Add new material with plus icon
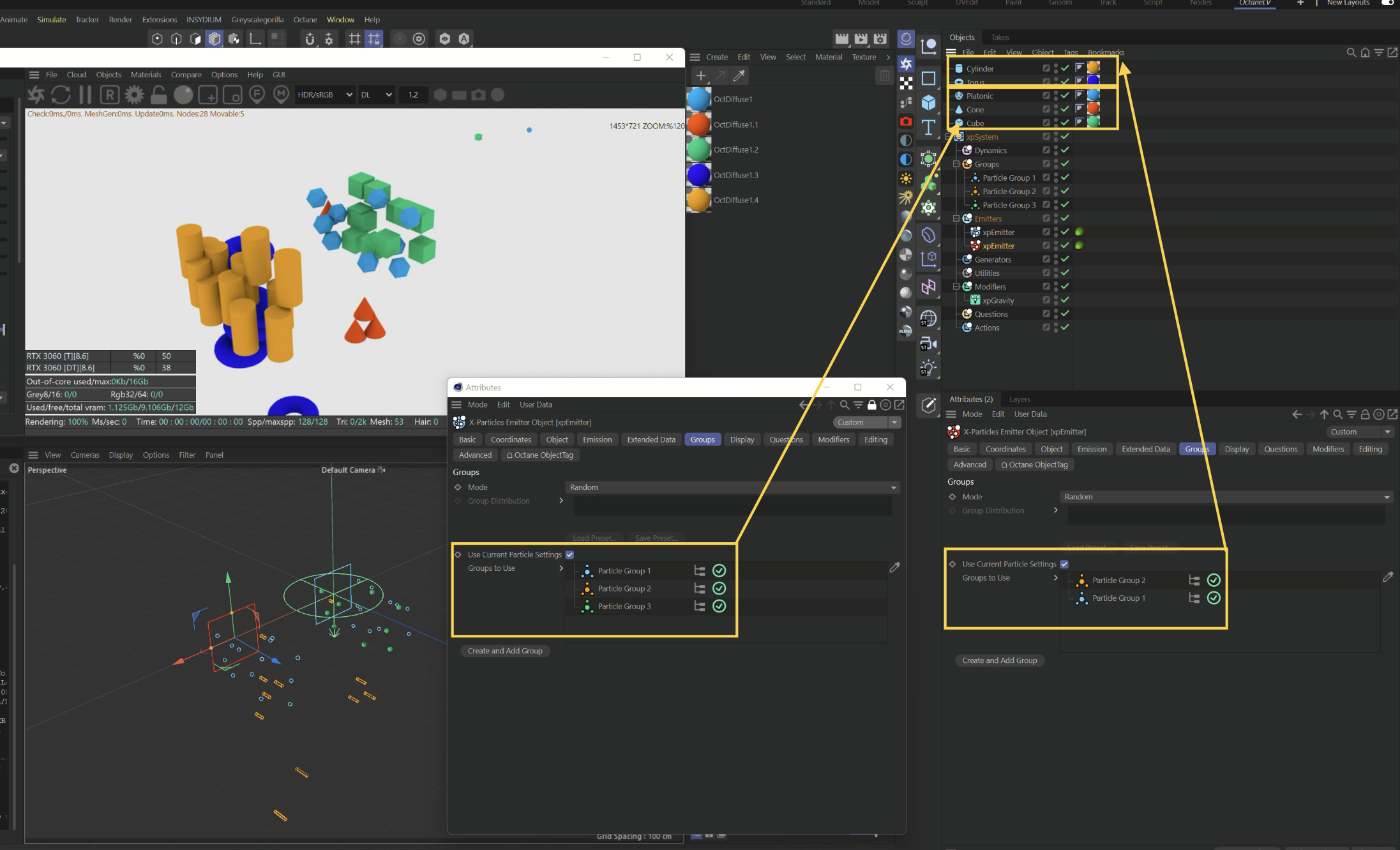 (x=700, y=76)
